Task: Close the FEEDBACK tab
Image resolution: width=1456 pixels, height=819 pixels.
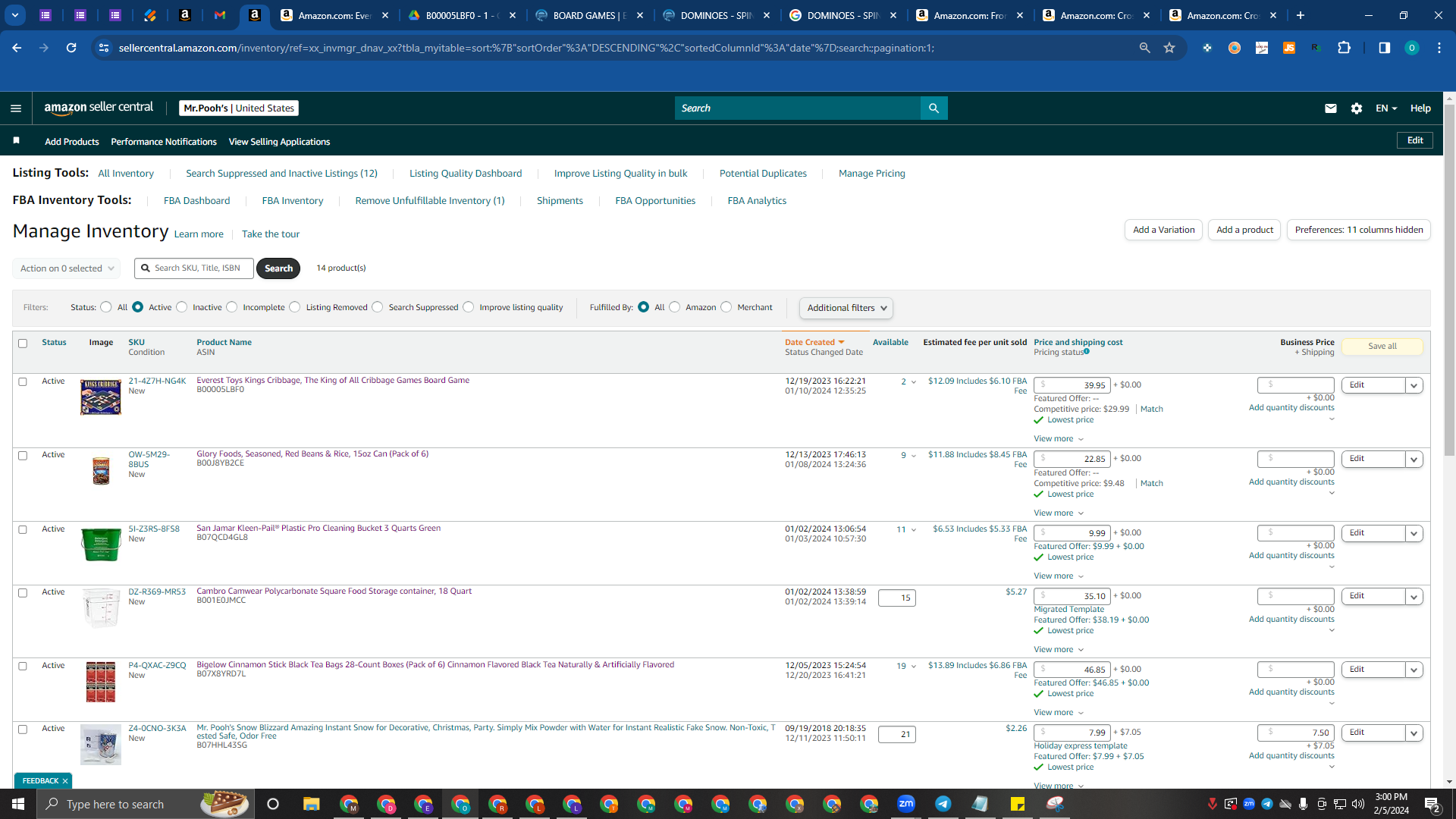Action: click(x=65, y=781)
